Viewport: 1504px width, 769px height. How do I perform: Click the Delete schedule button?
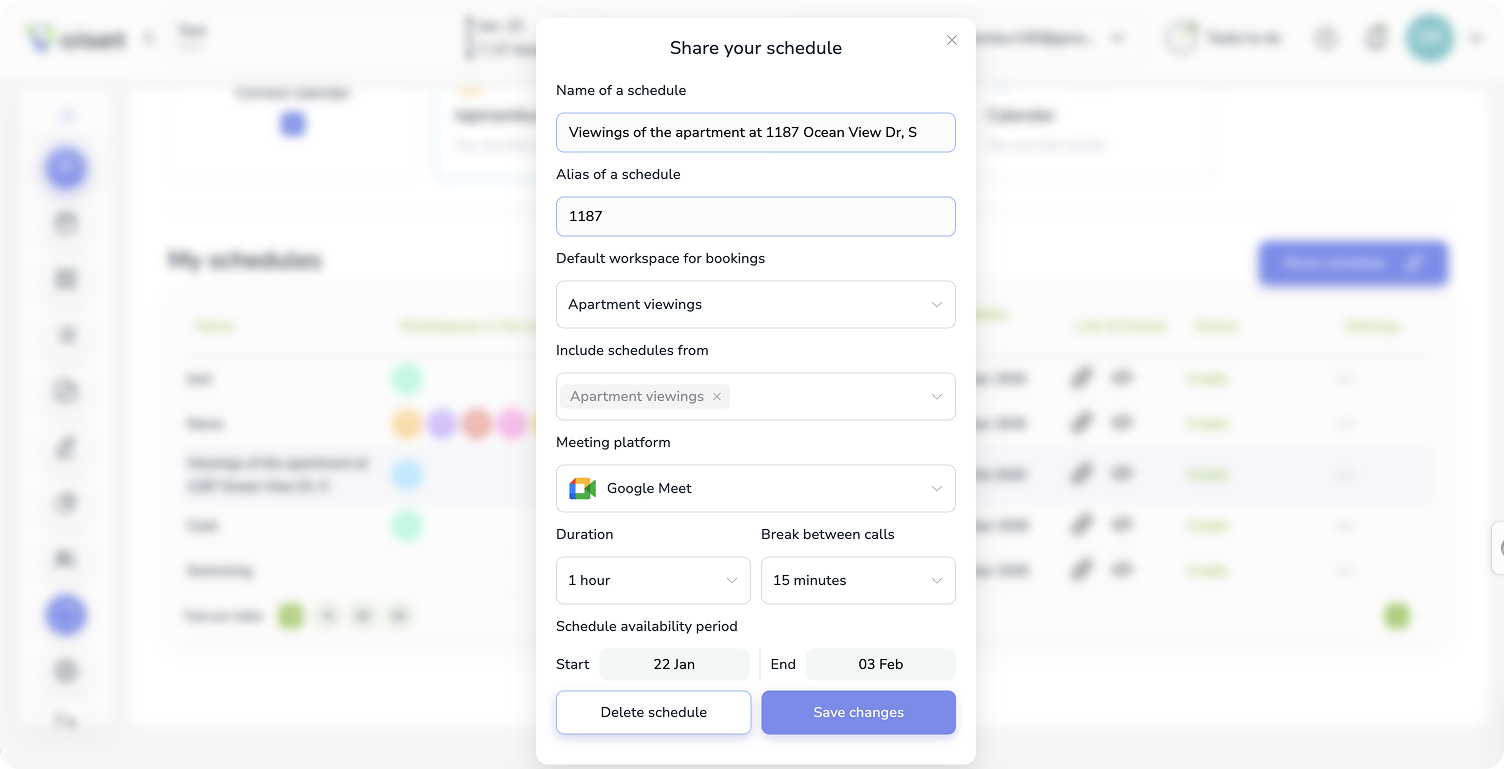653,712
